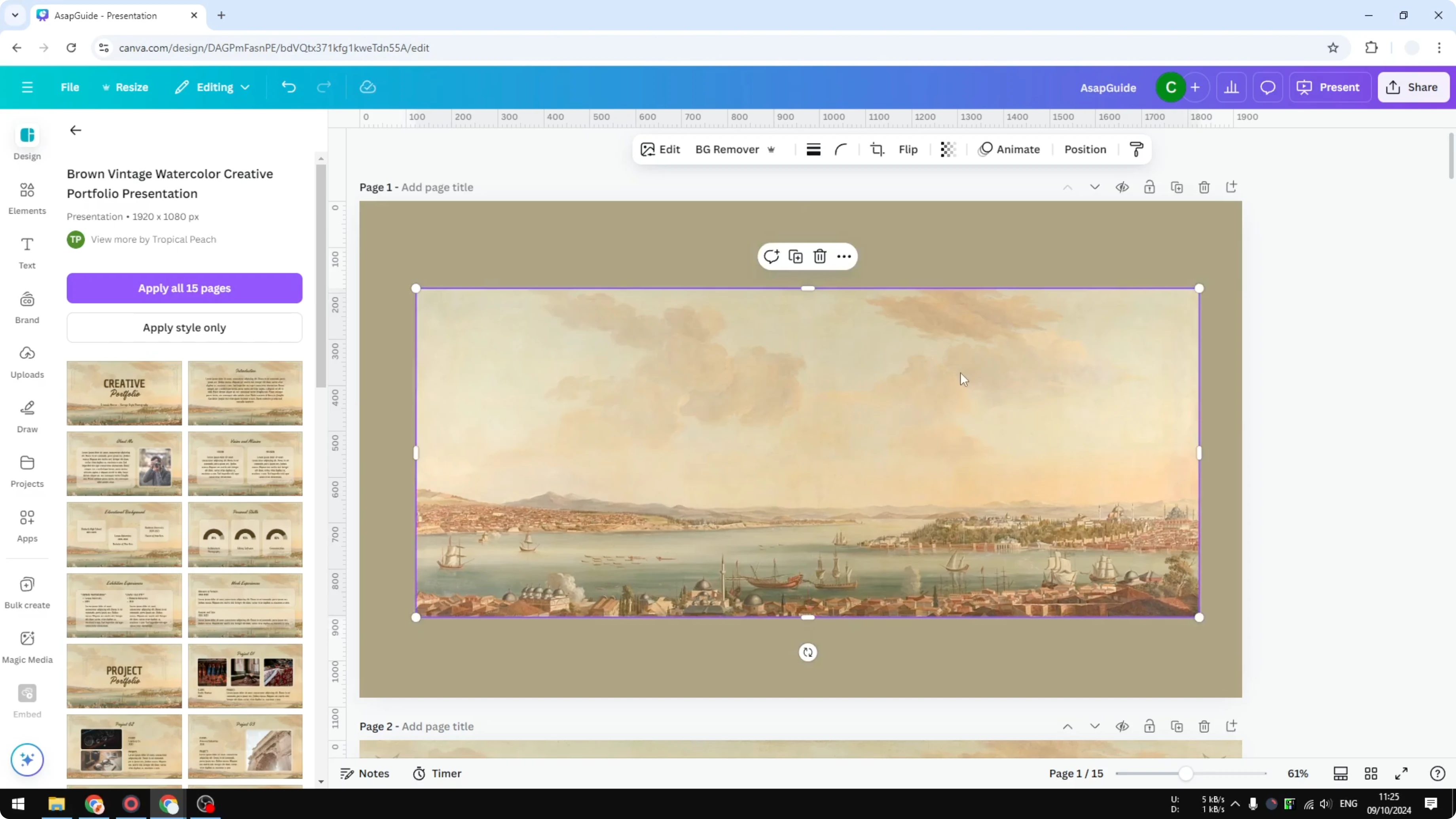Open BG Remover tool

tap(735, 149)
